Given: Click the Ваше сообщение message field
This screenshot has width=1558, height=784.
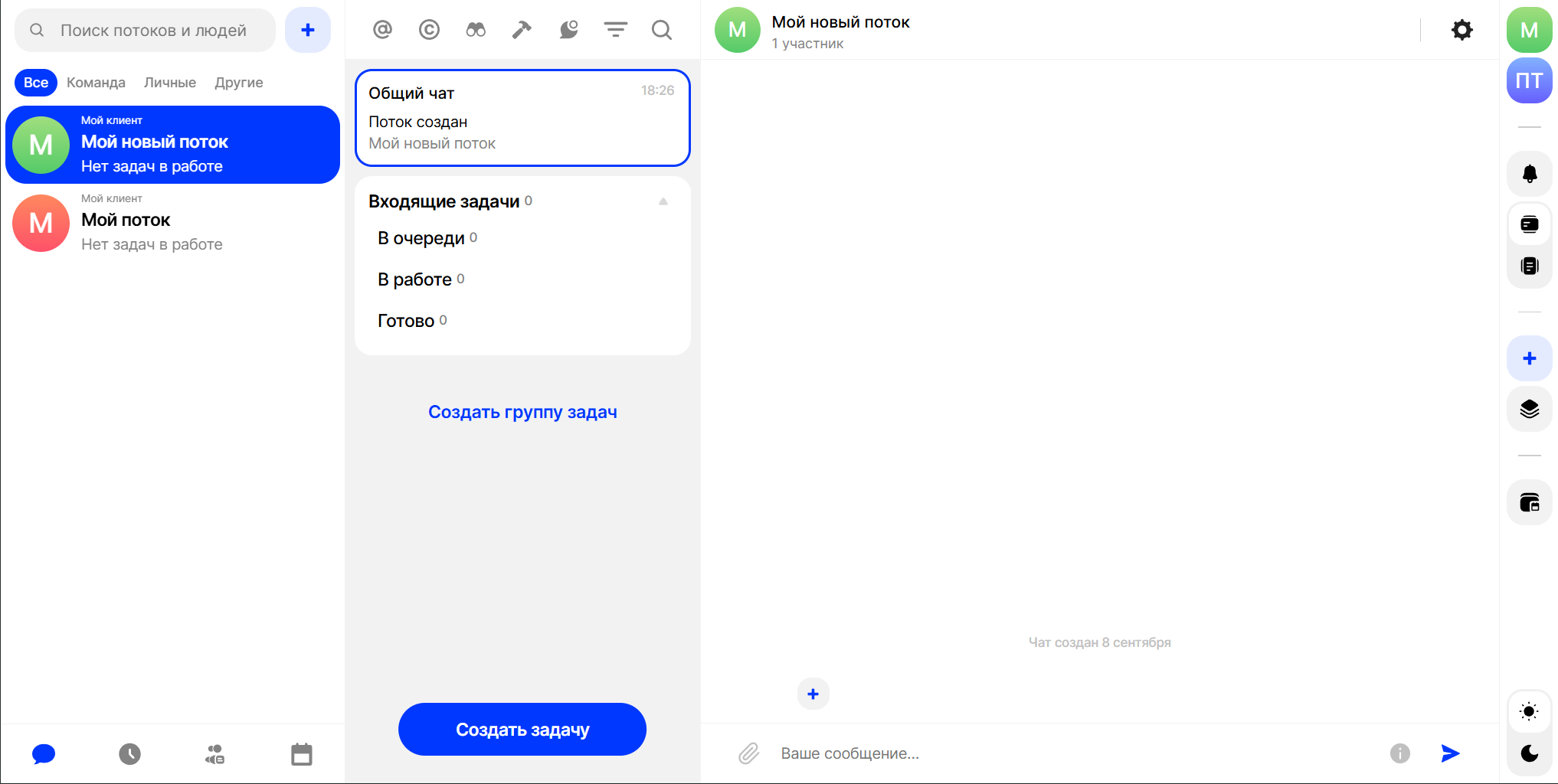Looking at the screenshot, I should 1072,753.
